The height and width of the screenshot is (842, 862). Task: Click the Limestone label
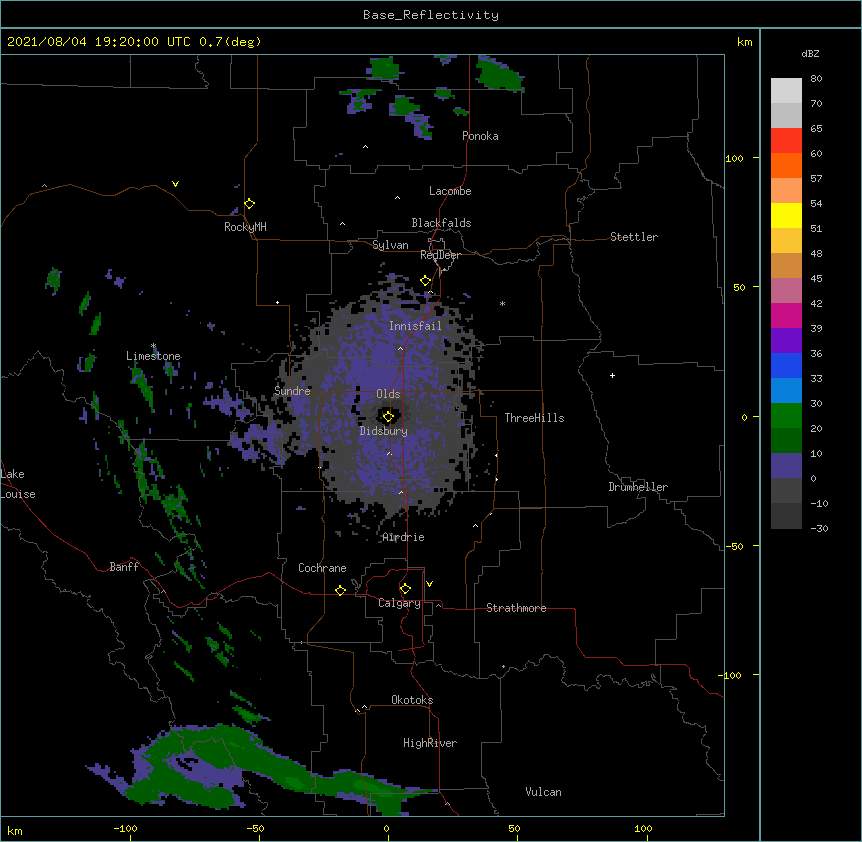153,356
